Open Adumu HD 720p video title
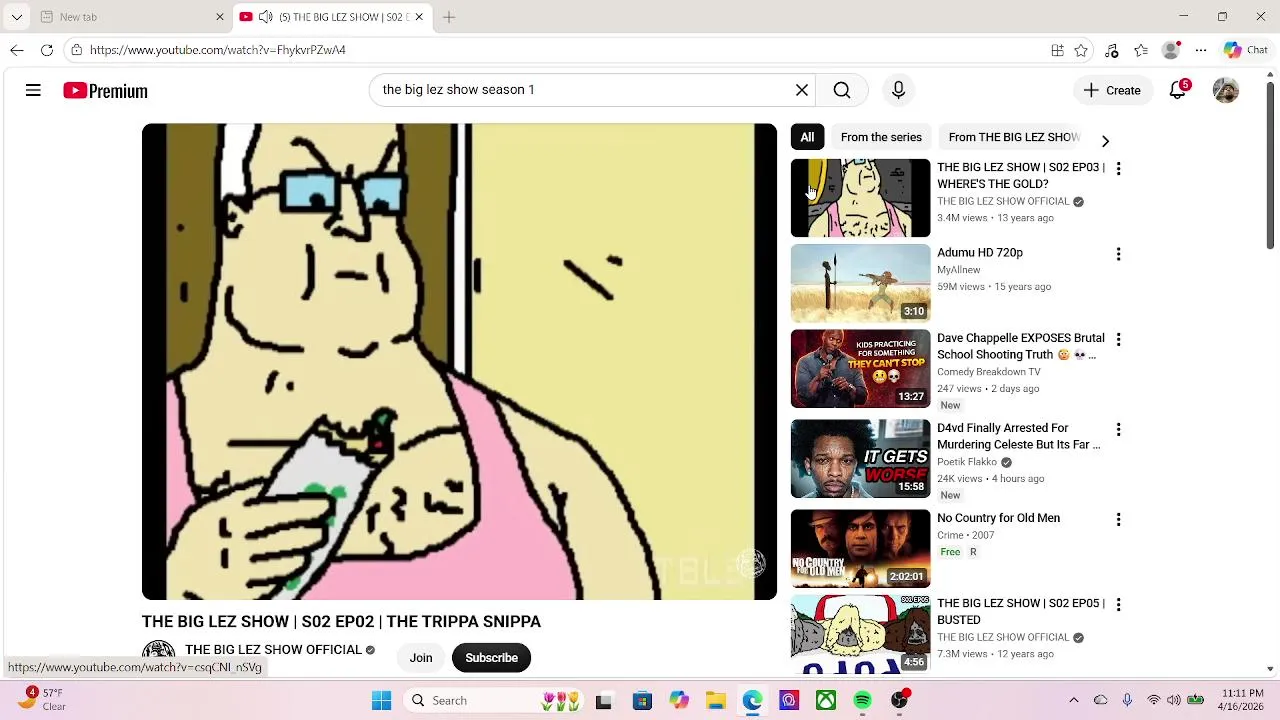Screen dimensions: 1280x720 (979, 253)
